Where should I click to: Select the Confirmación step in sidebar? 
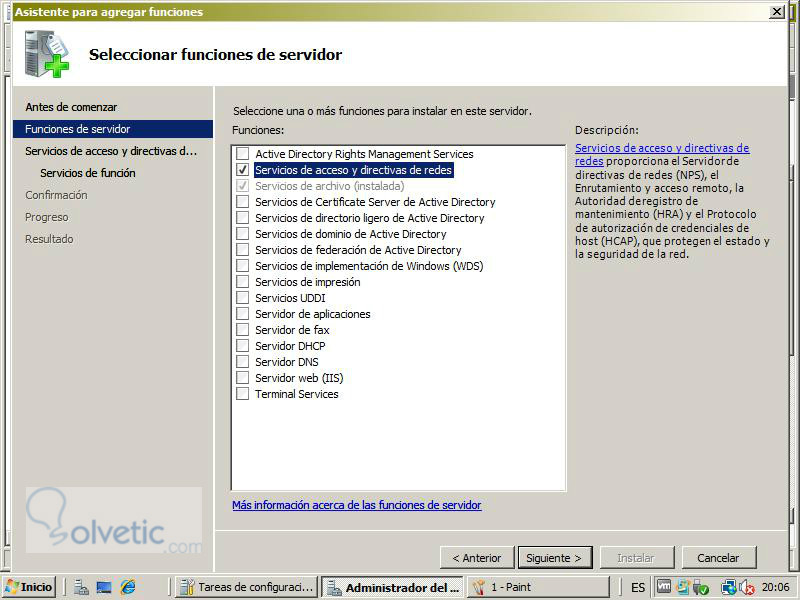[56, 195]
